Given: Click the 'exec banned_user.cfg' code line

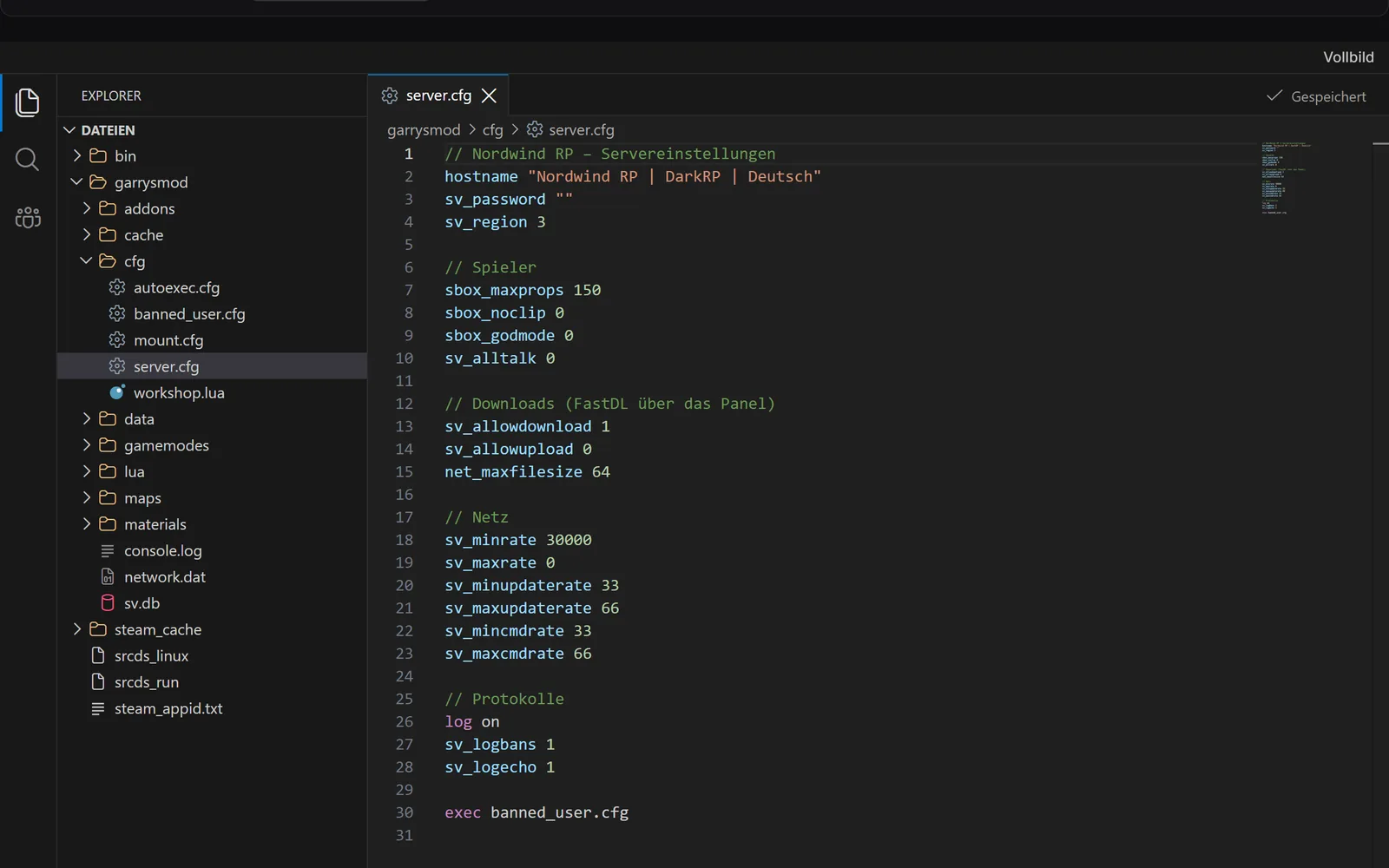Looking at the screenshot, I should point(537,812).
